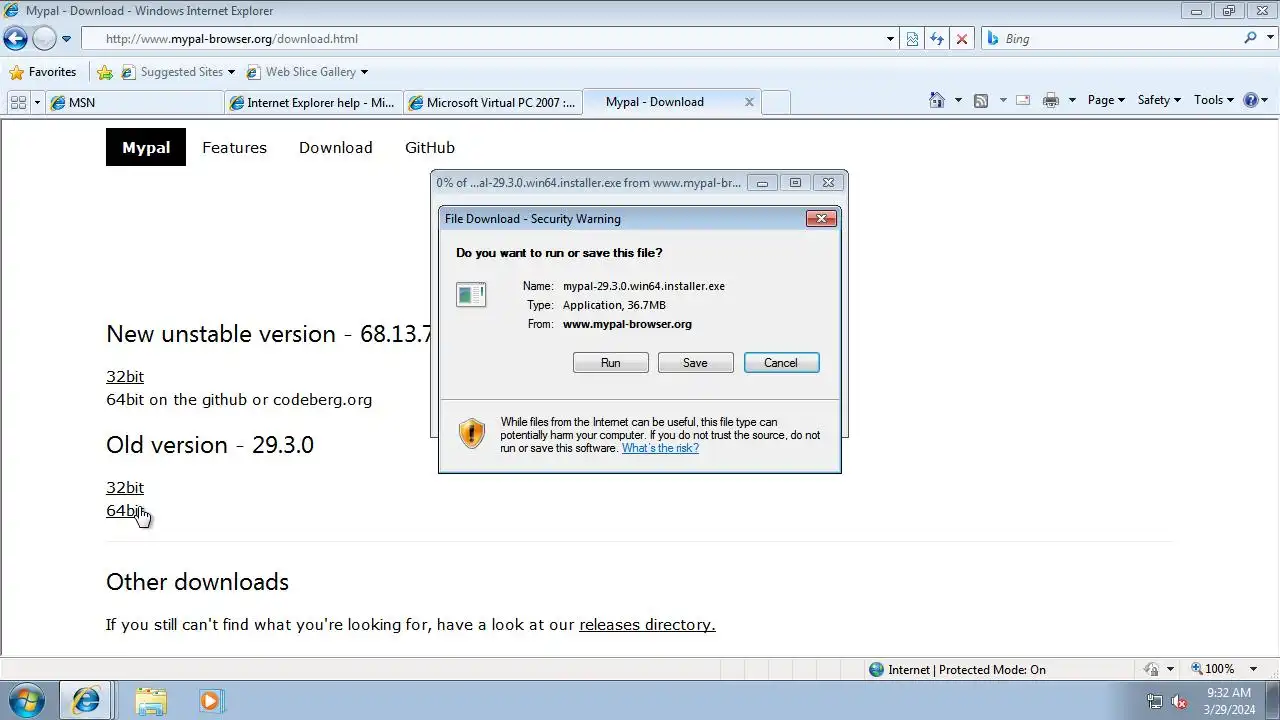Screen dimensions: 1280x720
Task: Switch to Internet Explorer help tab
Action: click(x=314, y=102)
